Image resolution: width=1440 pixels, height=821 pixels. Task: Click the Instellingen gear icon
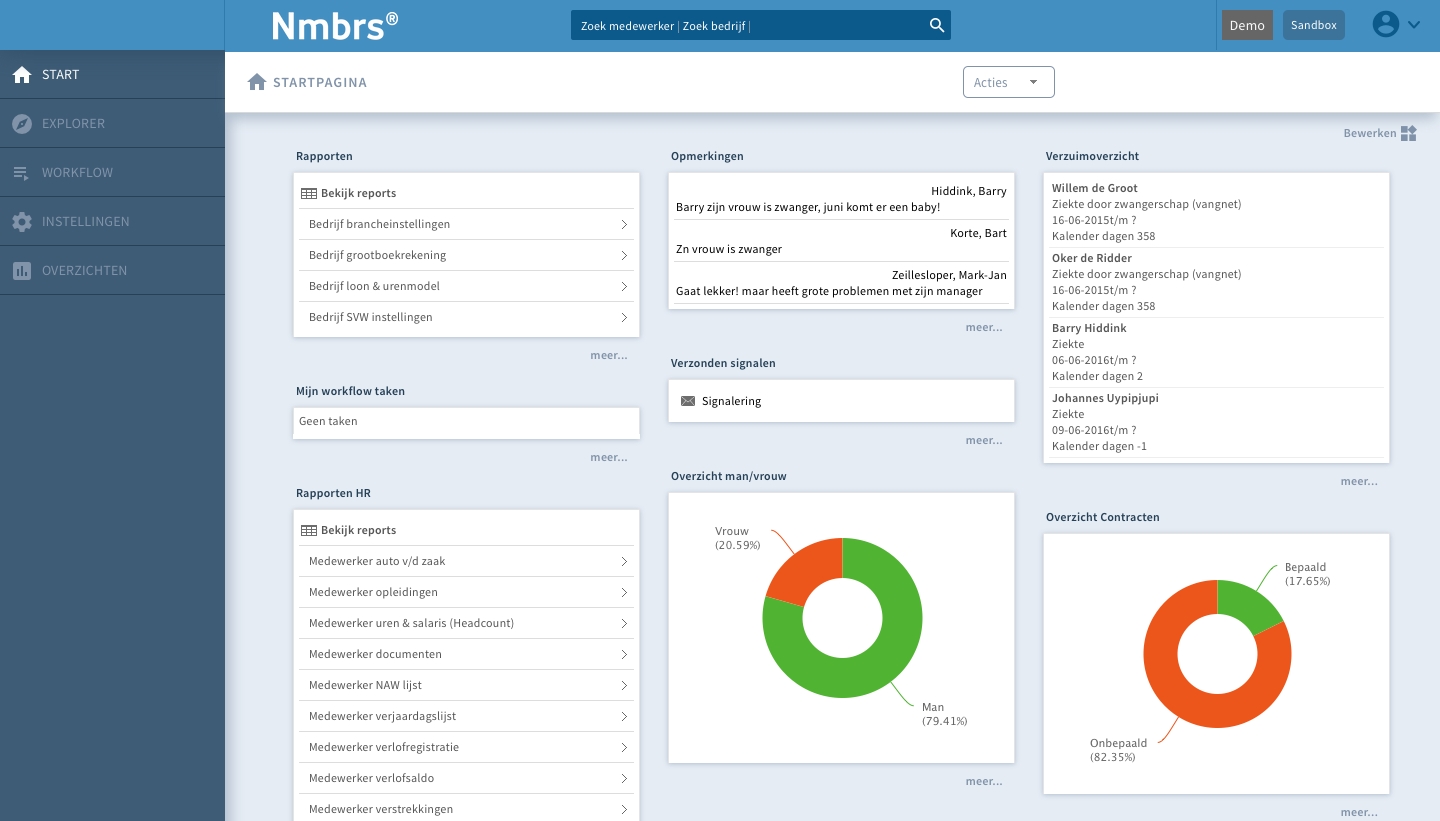point(22,222)
